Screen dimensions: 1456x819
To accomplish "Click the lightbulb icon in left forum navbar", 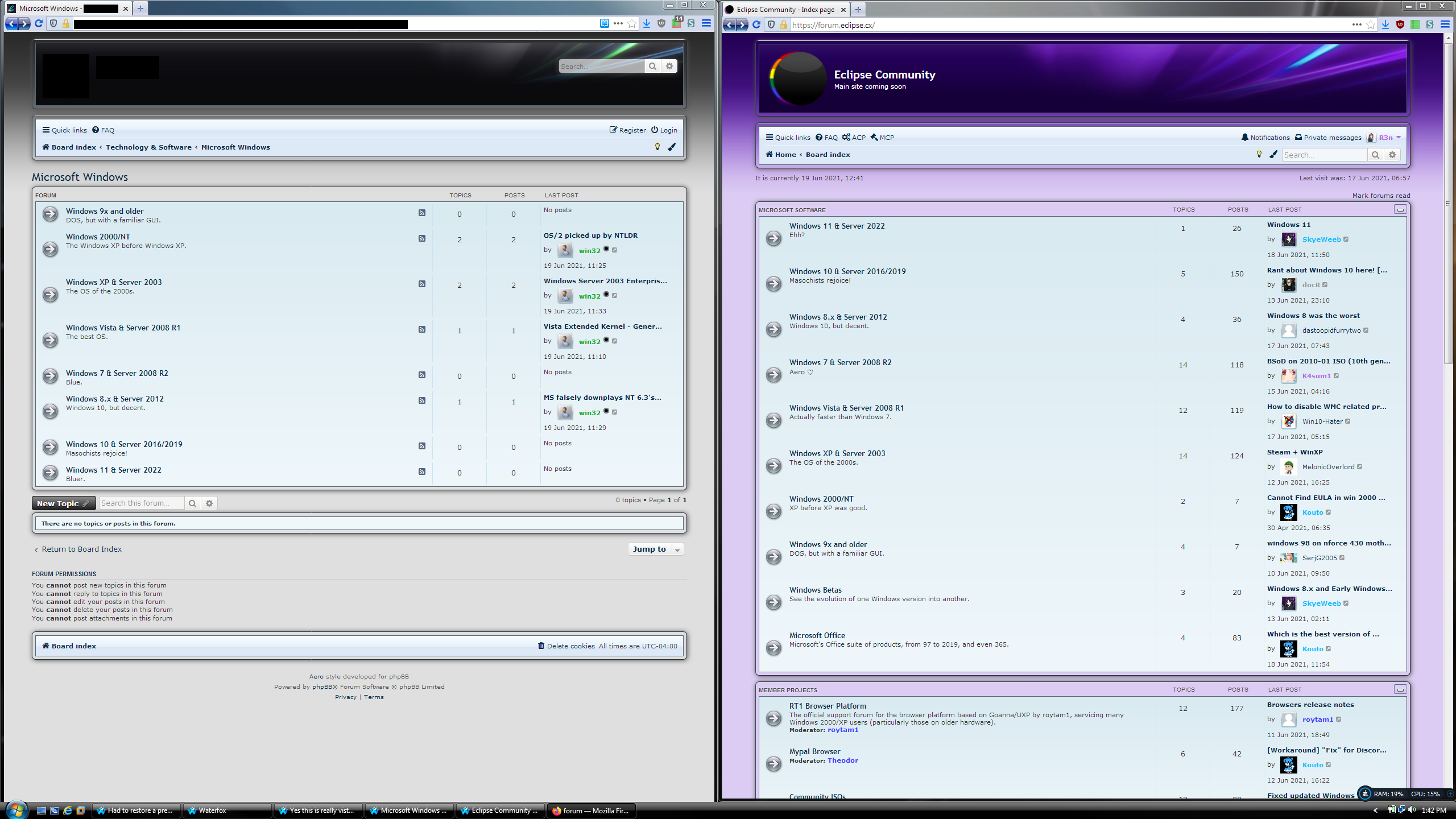I will coord(657,147).
